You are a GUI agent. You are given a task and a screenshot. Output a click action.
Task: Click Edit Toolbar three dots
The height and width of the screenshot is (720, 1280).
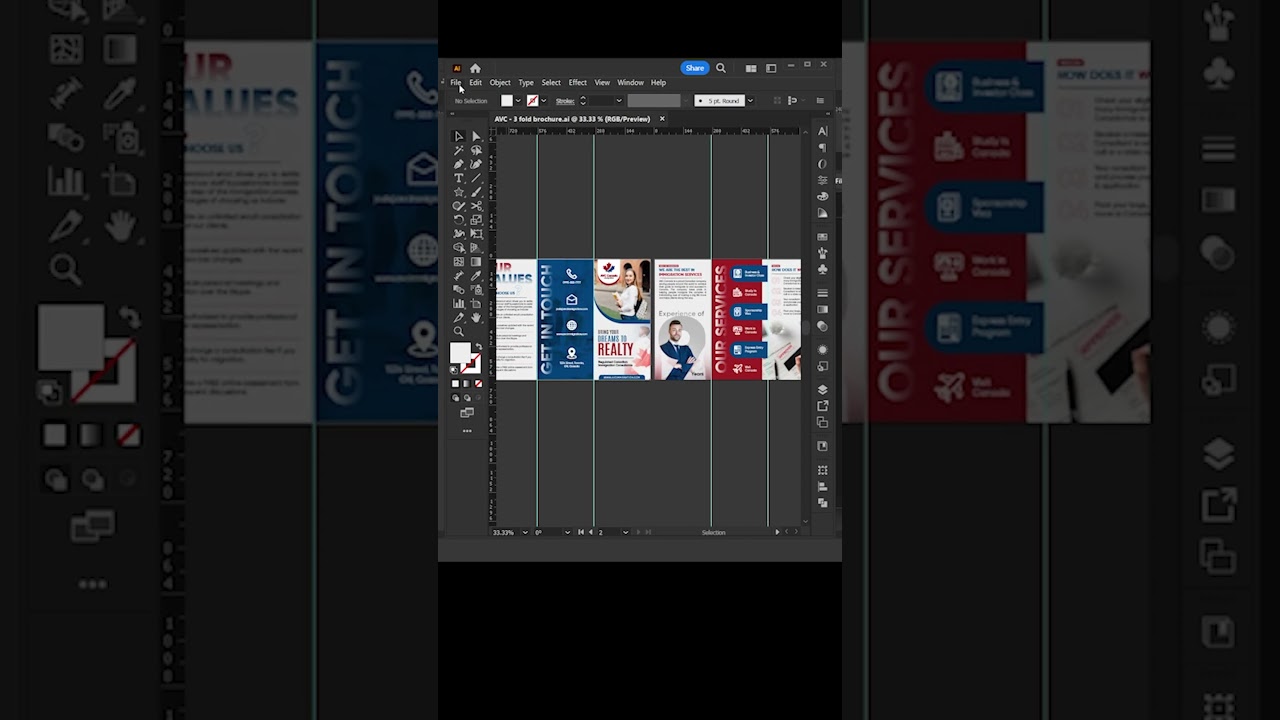click(x=467, y=430)
